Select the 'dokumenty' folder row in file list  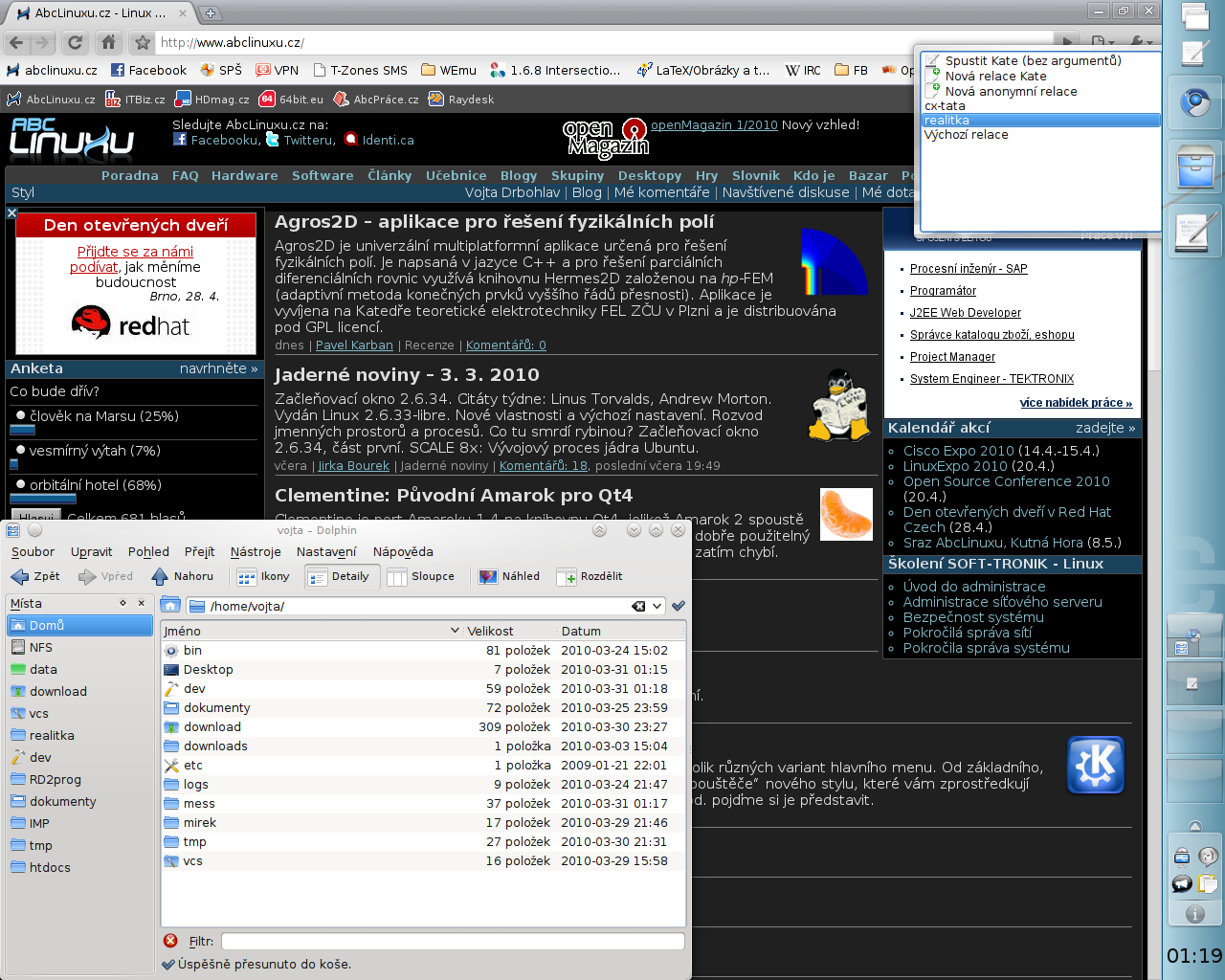point(423,707)
